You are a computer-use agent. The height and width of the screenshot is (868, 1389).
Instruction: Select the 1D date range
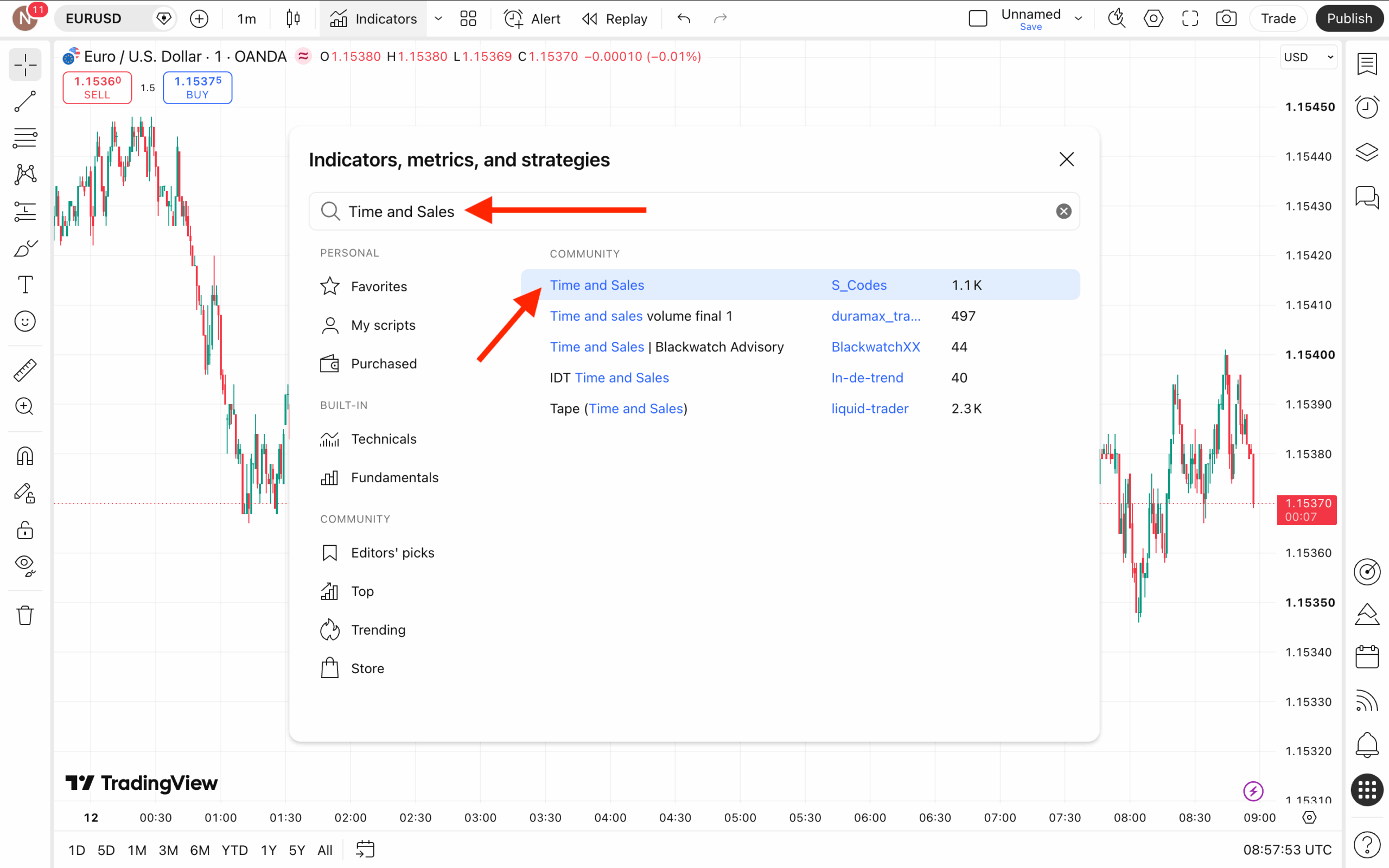(77, 850)
